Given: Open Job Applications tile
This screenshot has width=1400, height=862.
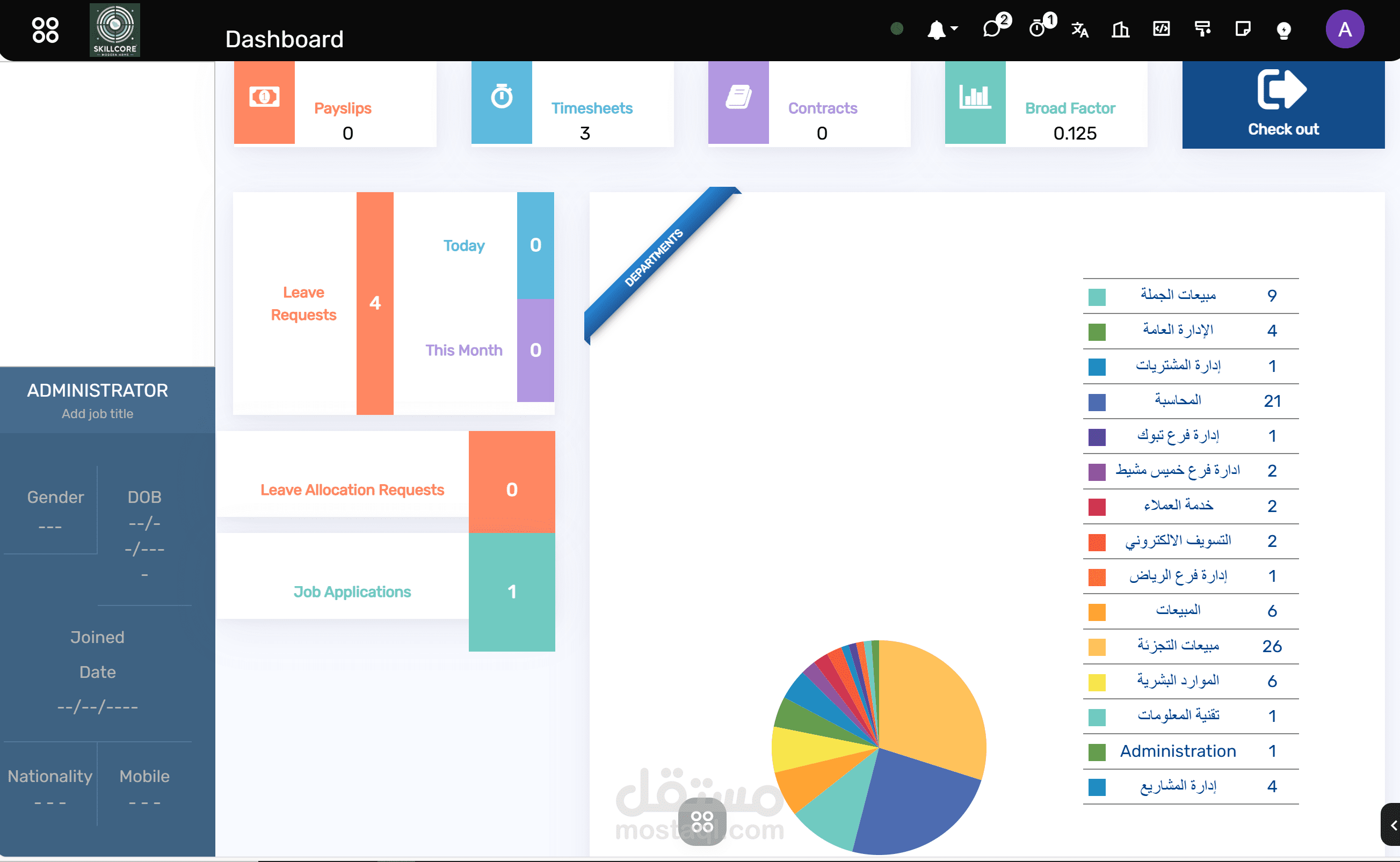Looking at the screenshot, I should [x=386, y=592].
